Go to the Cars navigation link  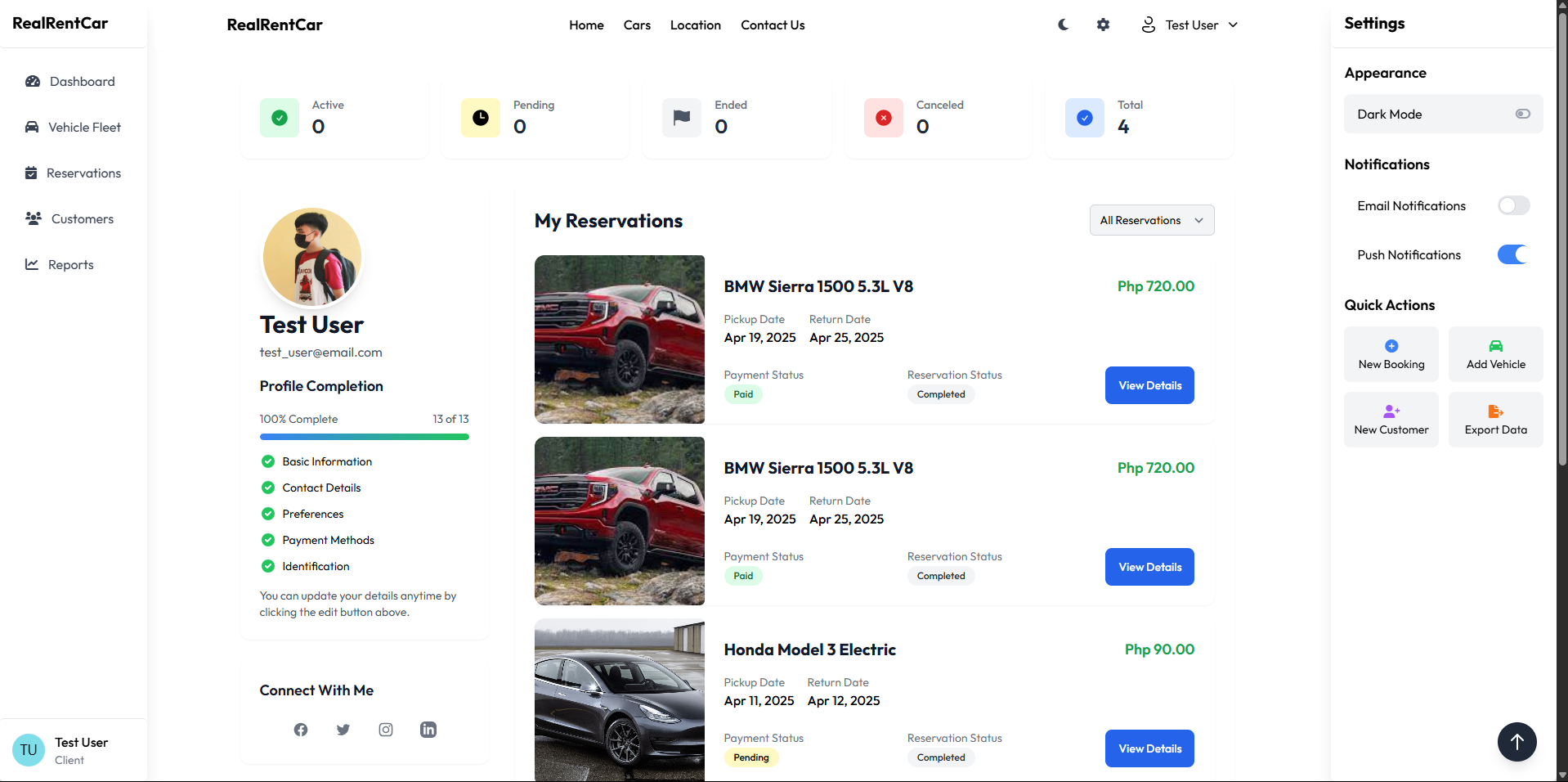pyautogui.click(x=637, y=25)
